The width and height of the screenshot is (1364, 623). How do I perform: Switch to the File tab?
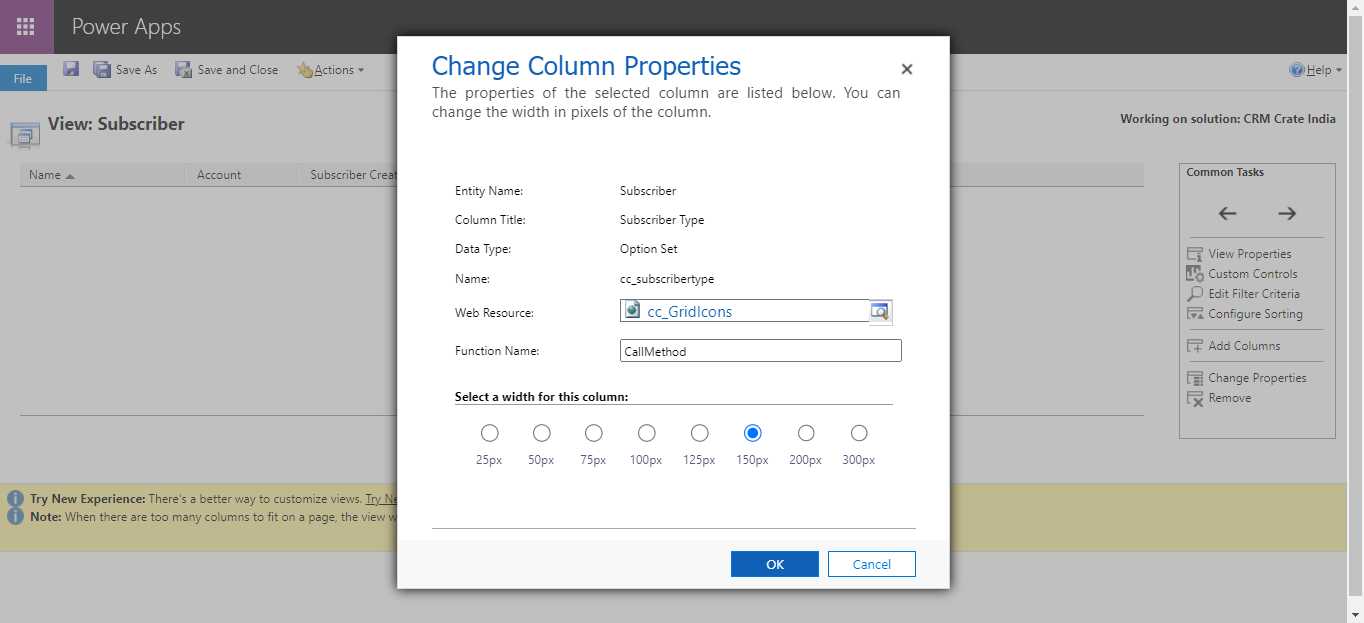[22, 76]
